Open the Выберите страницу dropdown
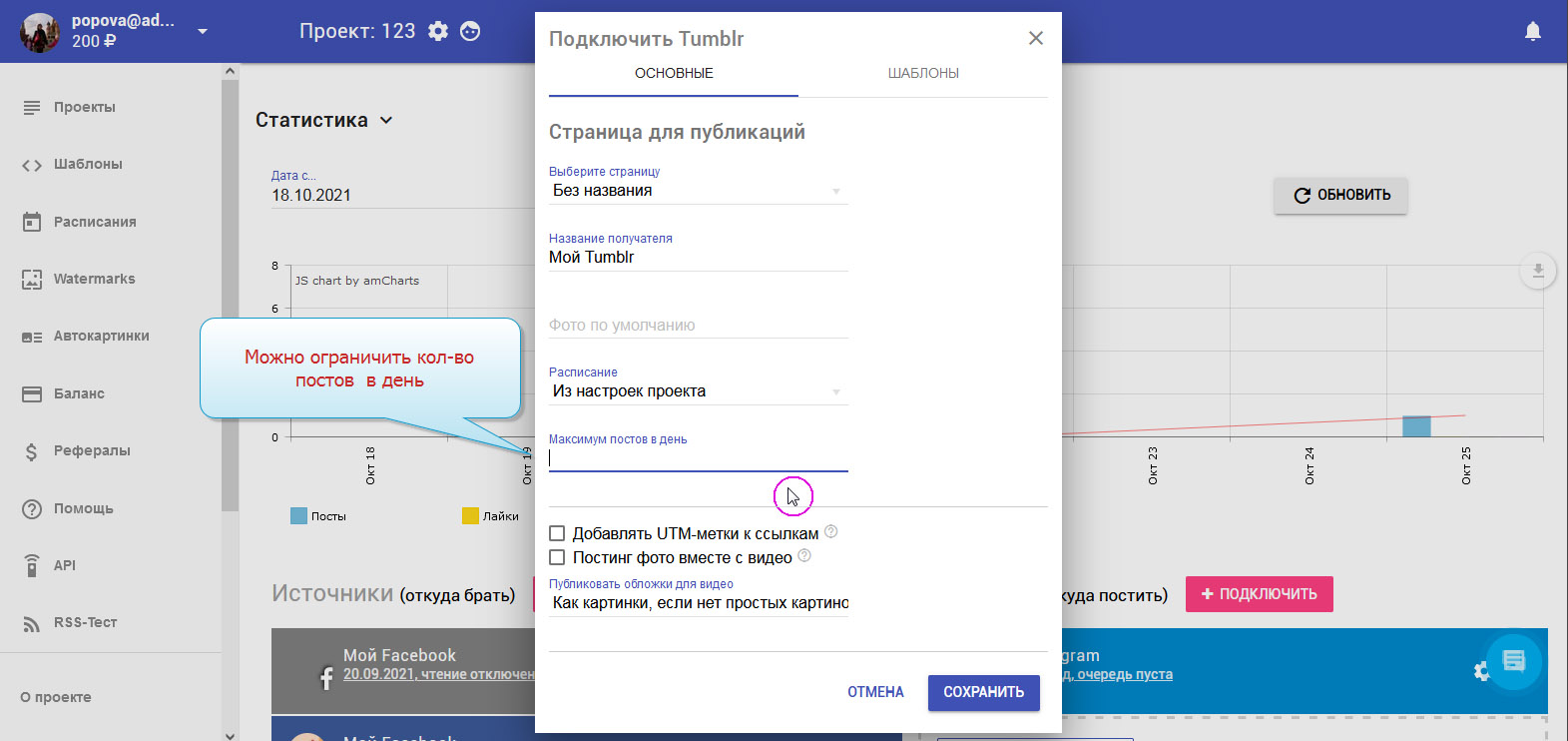The width and height of the screenshot is (1568, 741). 698,191
